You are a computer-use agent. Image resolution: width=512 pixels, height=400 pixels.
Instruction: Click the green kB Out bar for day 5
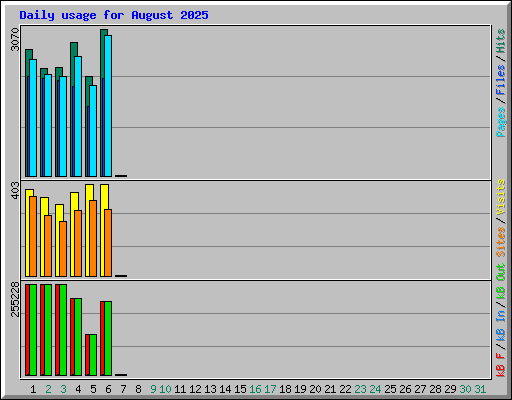(x=93, y=355)
